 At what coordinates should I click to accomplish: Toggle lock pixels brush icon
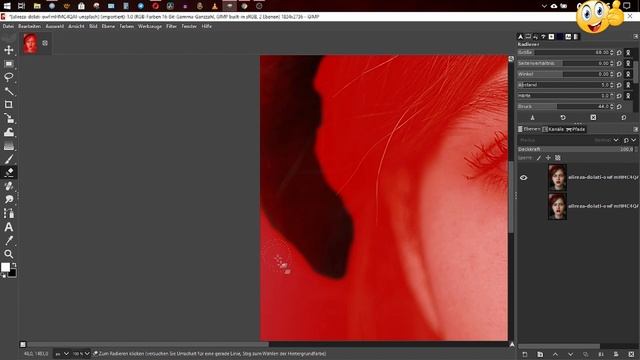[539, 158]
